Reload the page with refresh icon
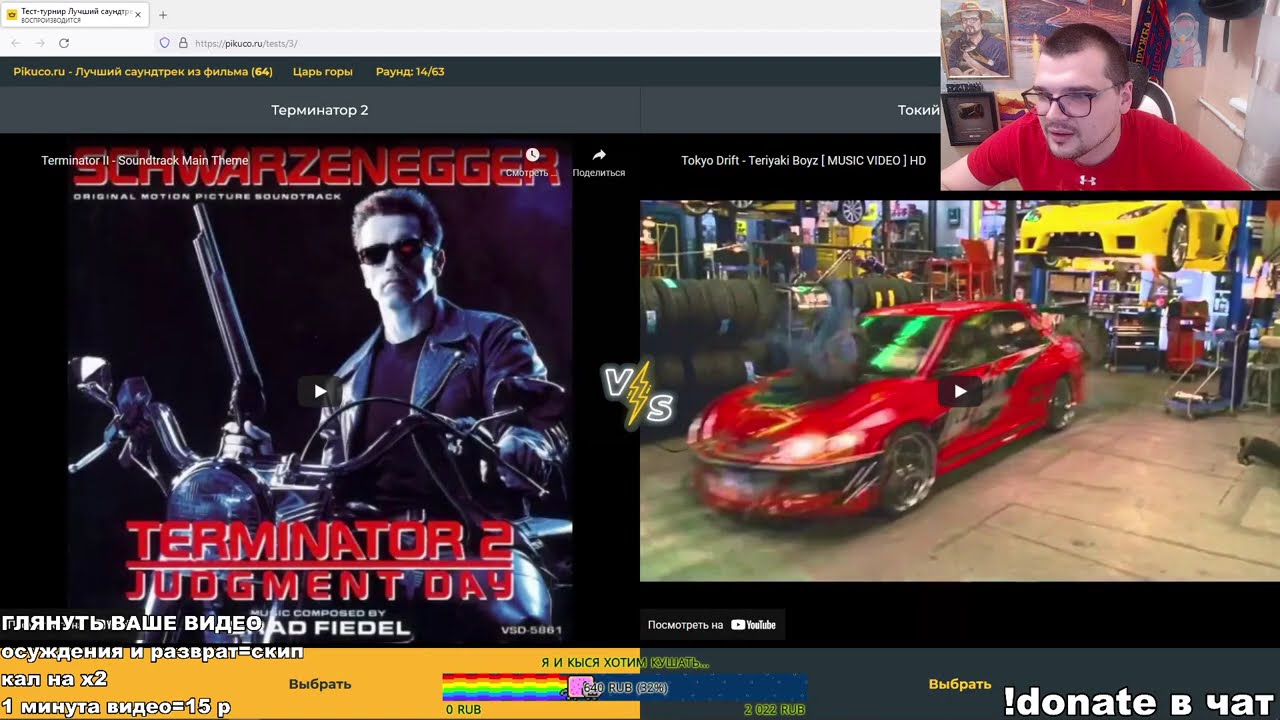The height and width of the screenshot is (720, 1280). 64,43
